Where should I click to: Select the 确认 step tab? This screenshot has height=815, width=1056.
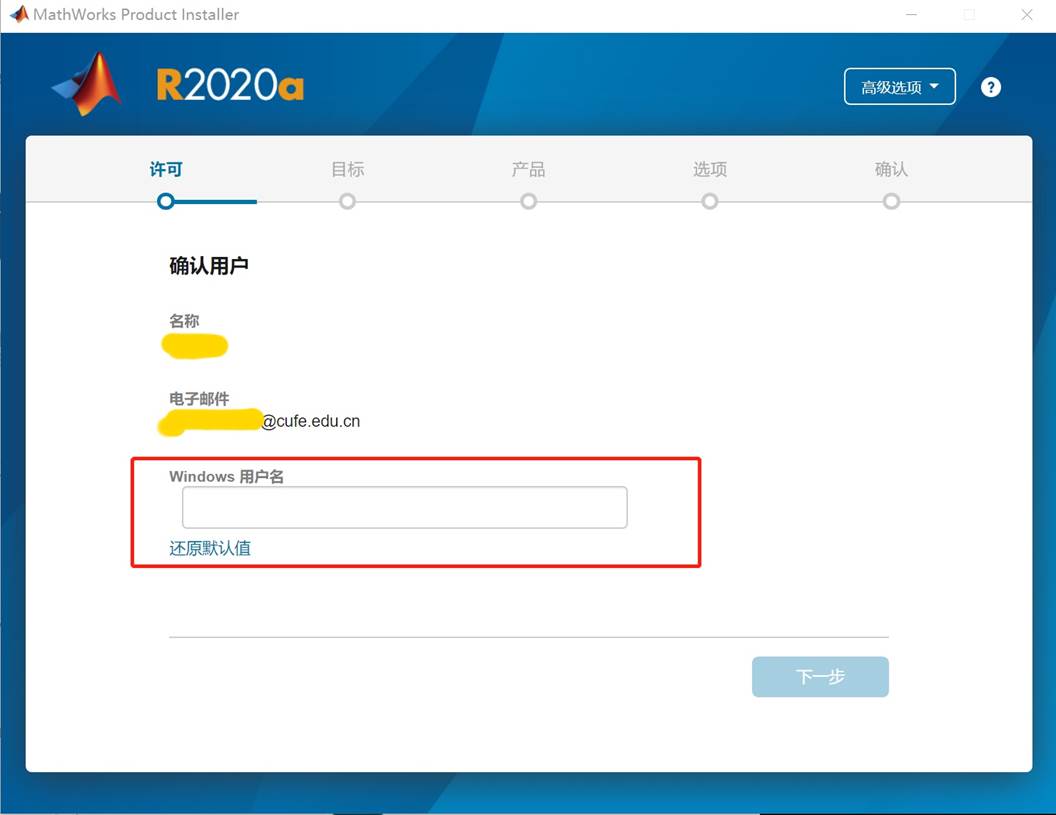891,169
